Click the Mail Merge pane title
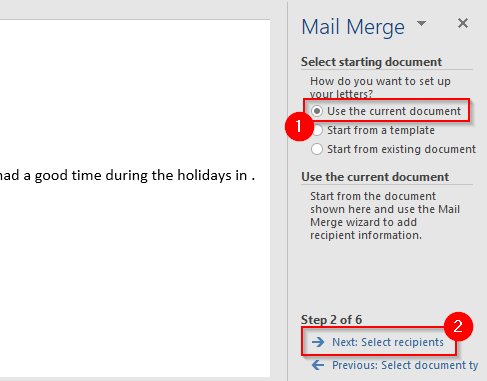 [x=353, y=27]
